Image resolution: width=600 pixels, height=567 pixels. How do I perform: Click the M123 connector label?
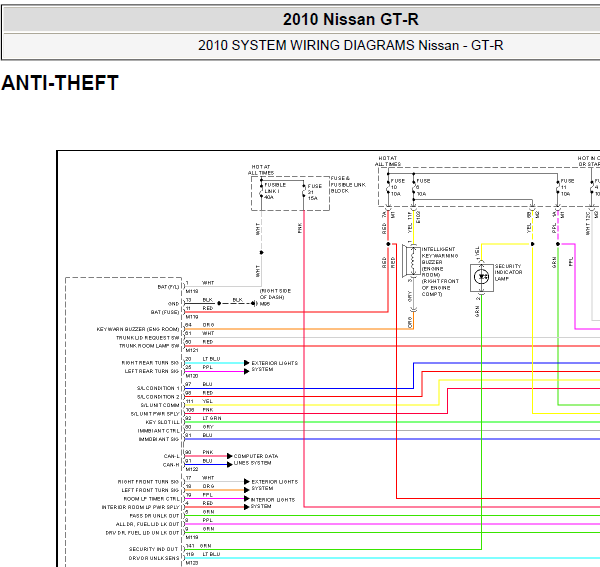pos(192,563)
